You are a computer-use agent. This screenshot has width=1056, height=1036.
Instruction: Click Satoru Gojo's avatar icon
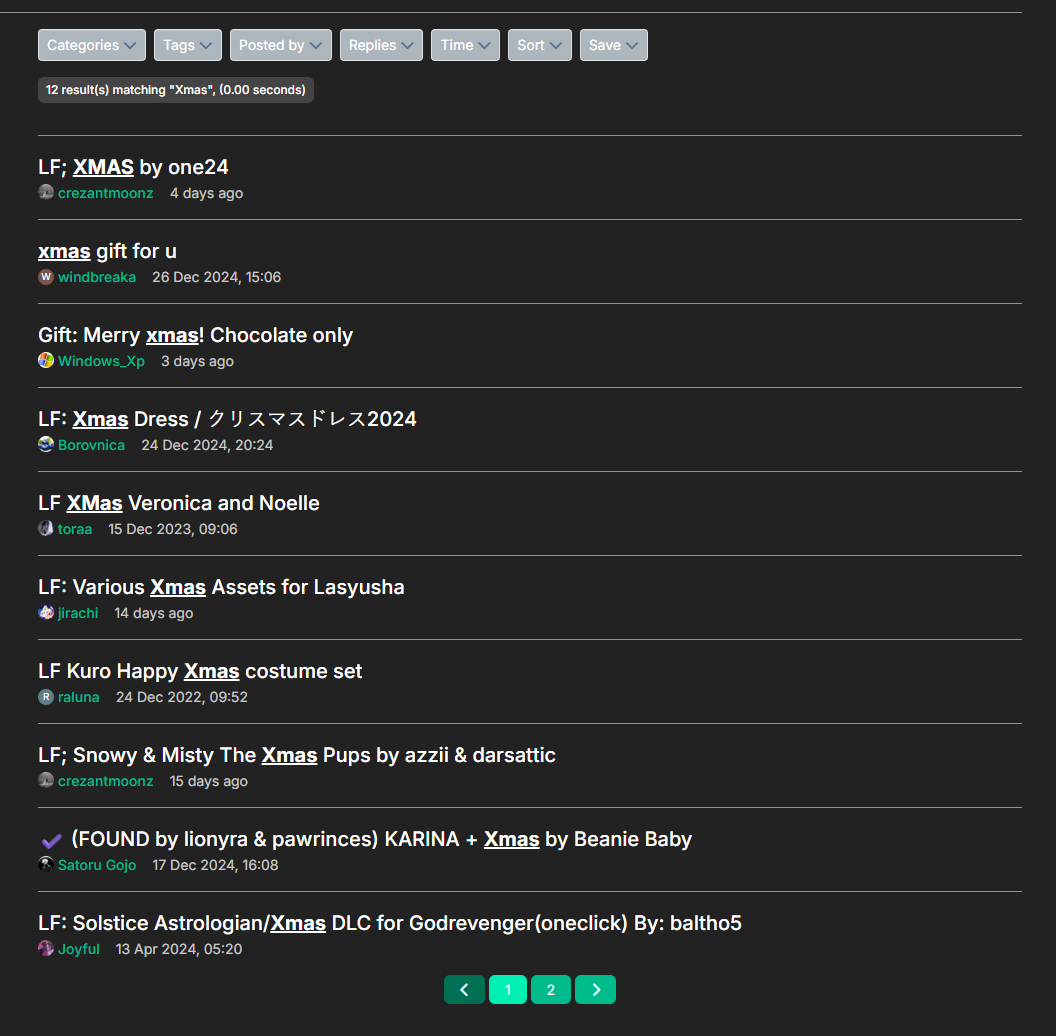[x=46, y=864]
